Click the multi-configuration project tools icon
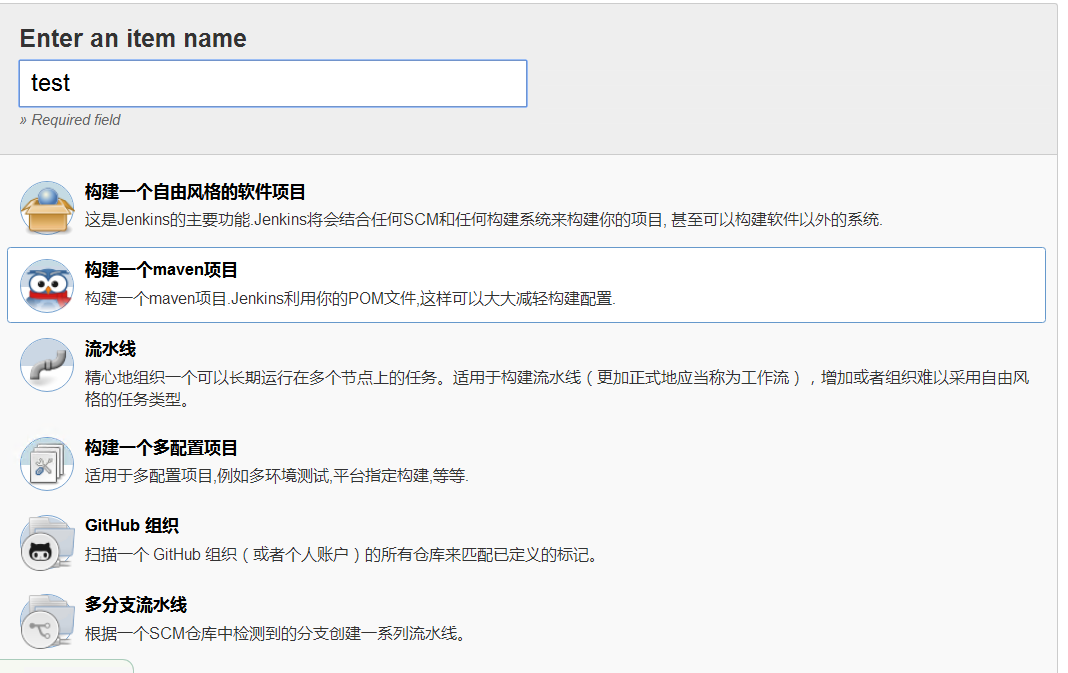Viewport: 1068px width, 673px height. tap(47, 463)
